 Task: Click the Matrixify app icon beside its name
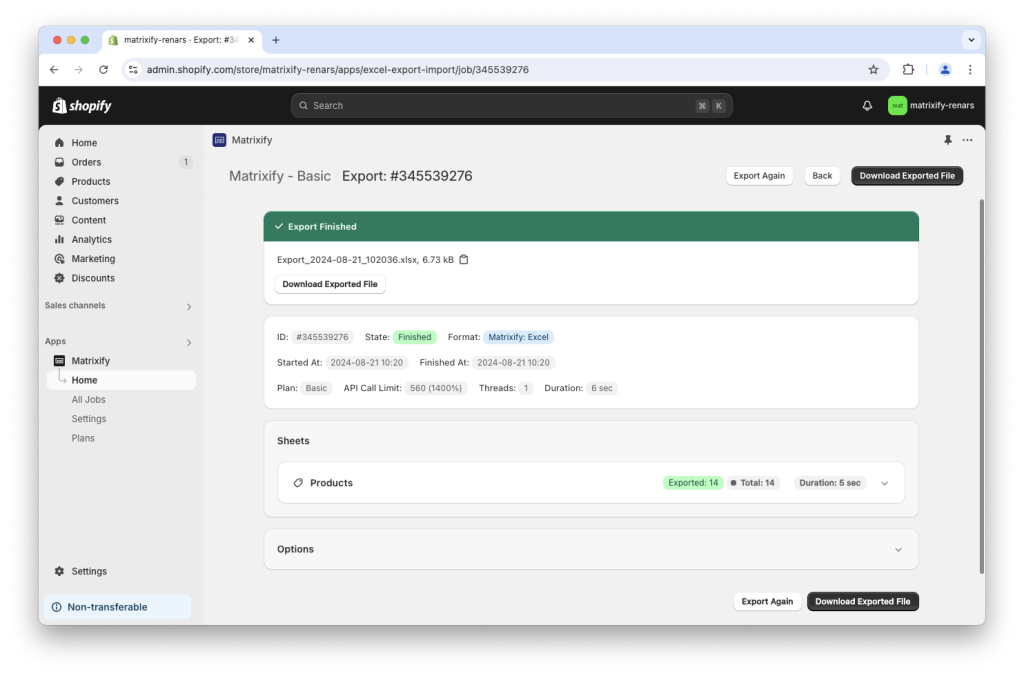pos(219,140)
